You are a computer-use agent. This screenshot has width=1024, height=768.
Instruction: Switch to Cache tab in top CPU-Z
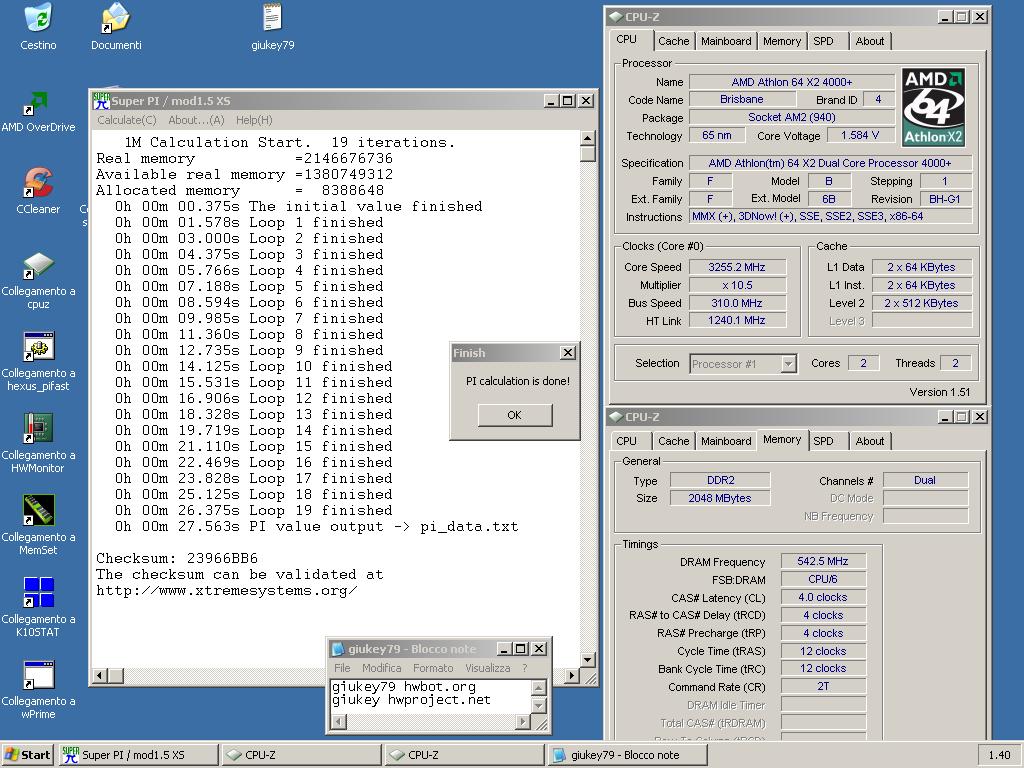(673, 41)
